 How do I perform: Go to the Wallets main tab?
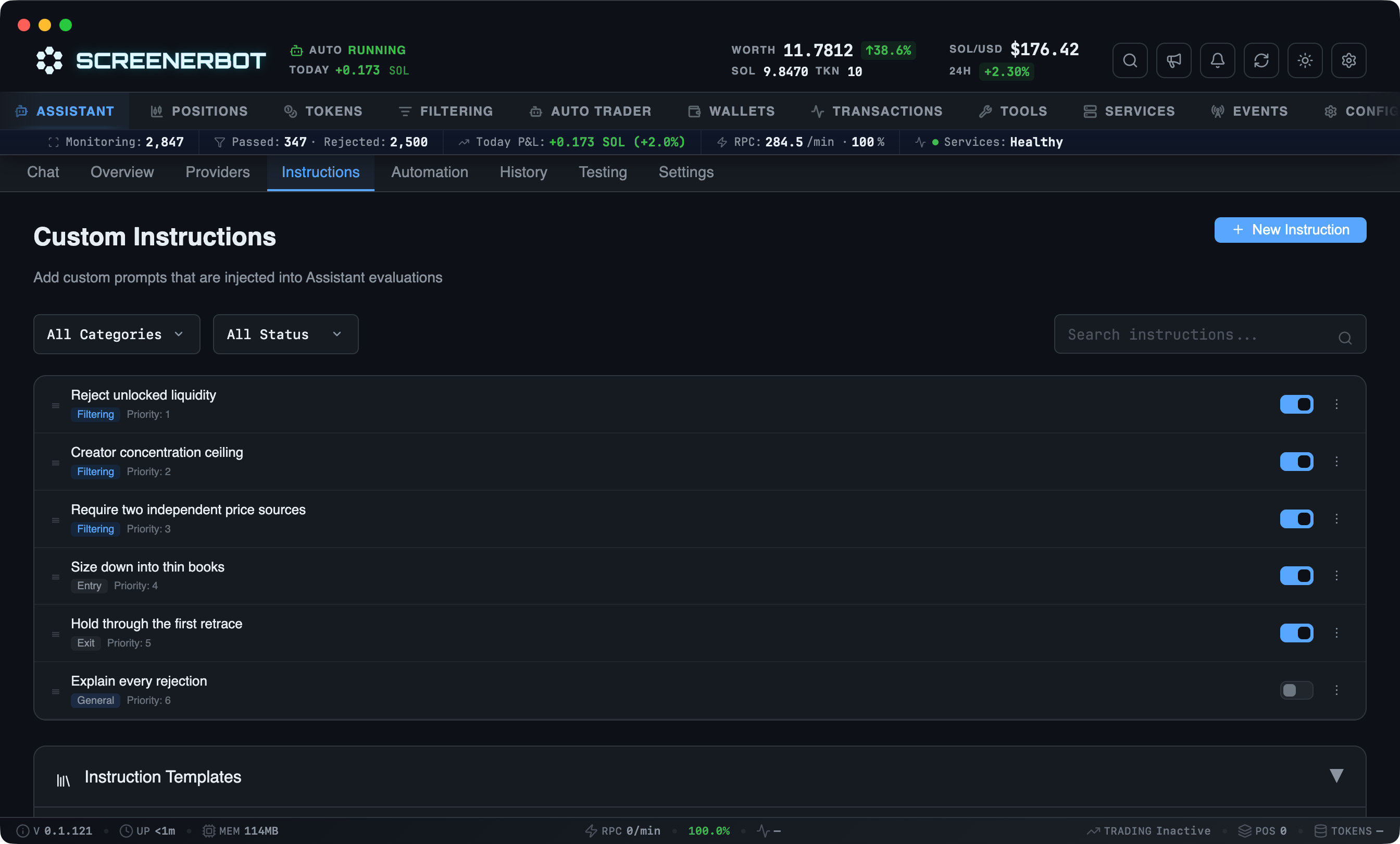[x=731, y=111]
